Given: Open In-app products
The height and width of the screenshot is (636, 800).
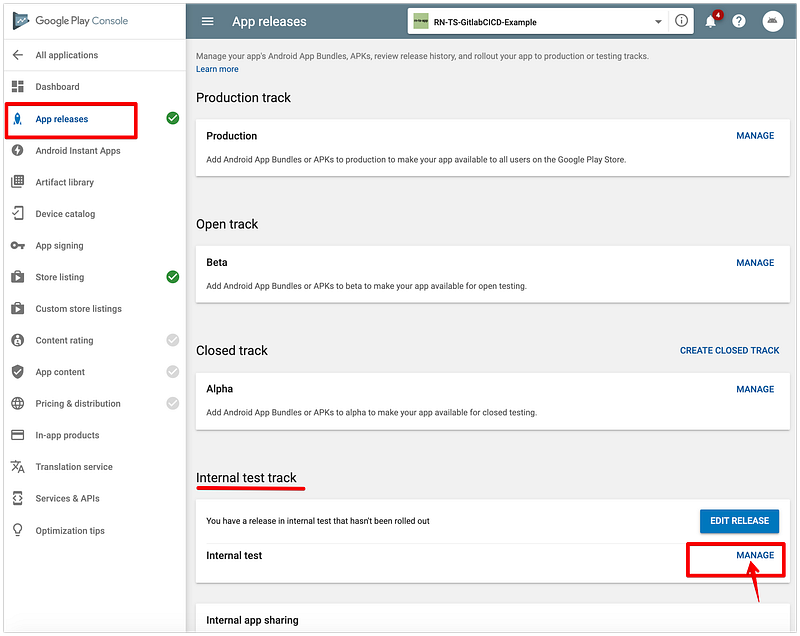Looking at the screenshot, I should click(67, 435).
